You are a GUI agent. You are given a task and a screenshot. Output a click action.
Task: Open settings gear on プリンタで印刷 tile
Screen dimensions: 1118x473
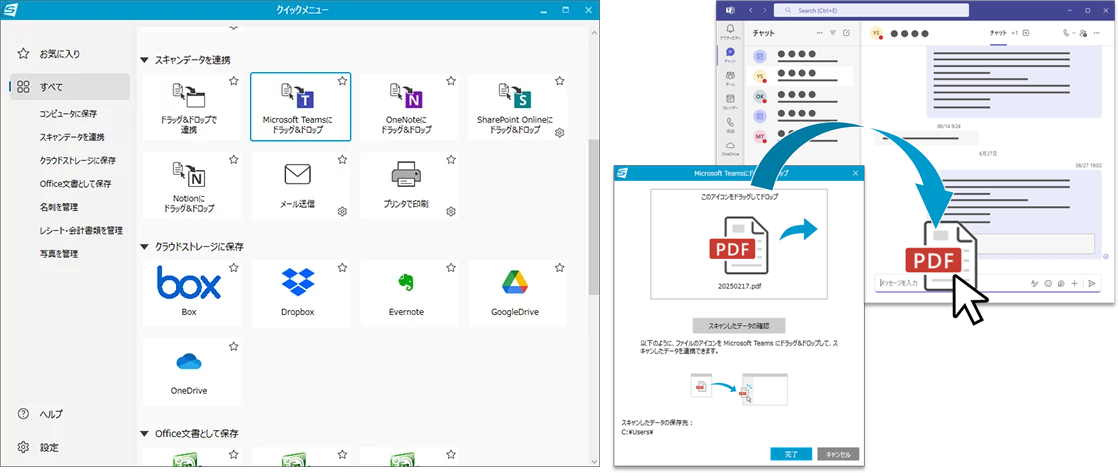(x=451, y=211)
